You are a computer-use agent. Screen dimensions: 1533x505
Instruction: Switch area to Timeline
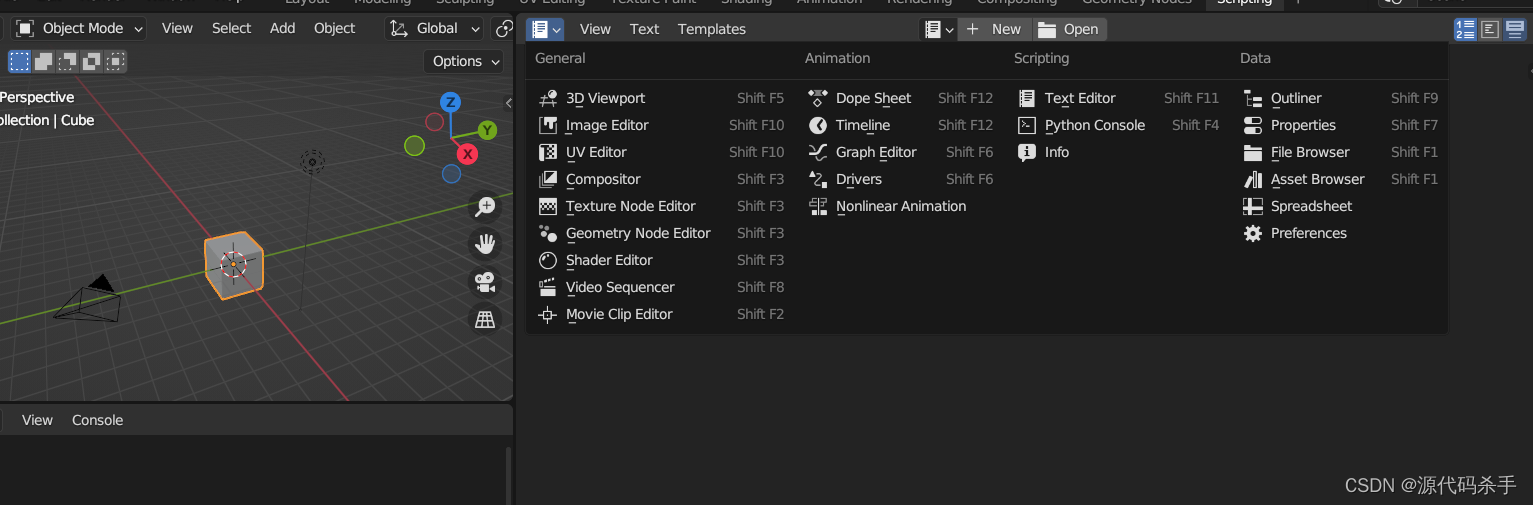(901, 125)
